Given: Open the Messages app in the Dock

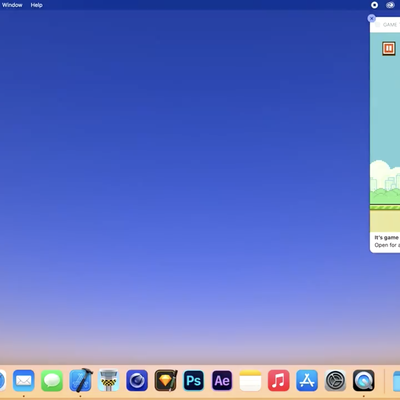Looking at the screenshot, I should tap(52, 380).
